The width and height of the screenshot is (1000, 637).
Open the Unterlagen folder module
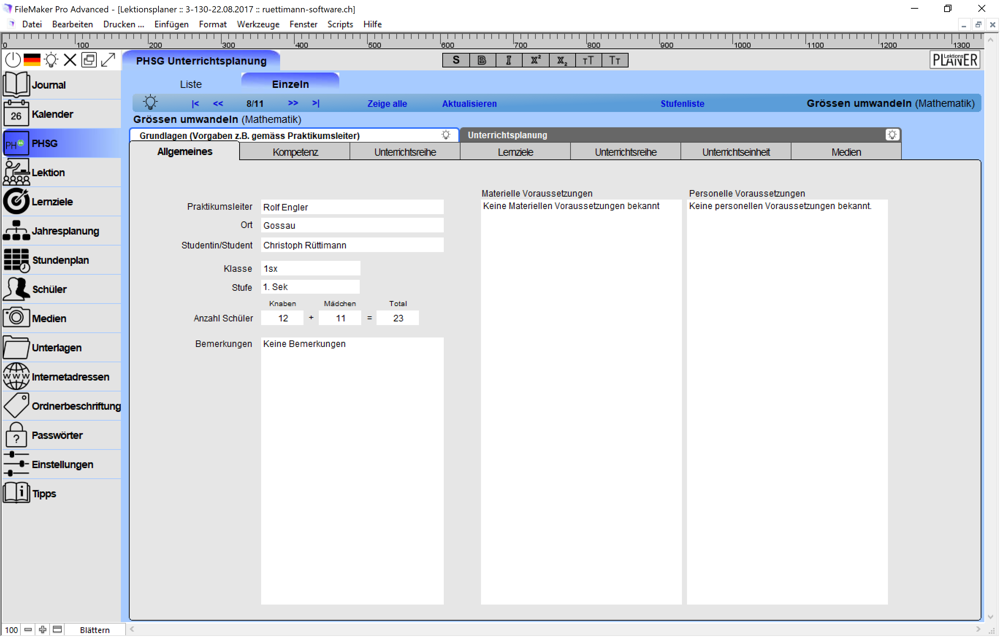(61, 348)
